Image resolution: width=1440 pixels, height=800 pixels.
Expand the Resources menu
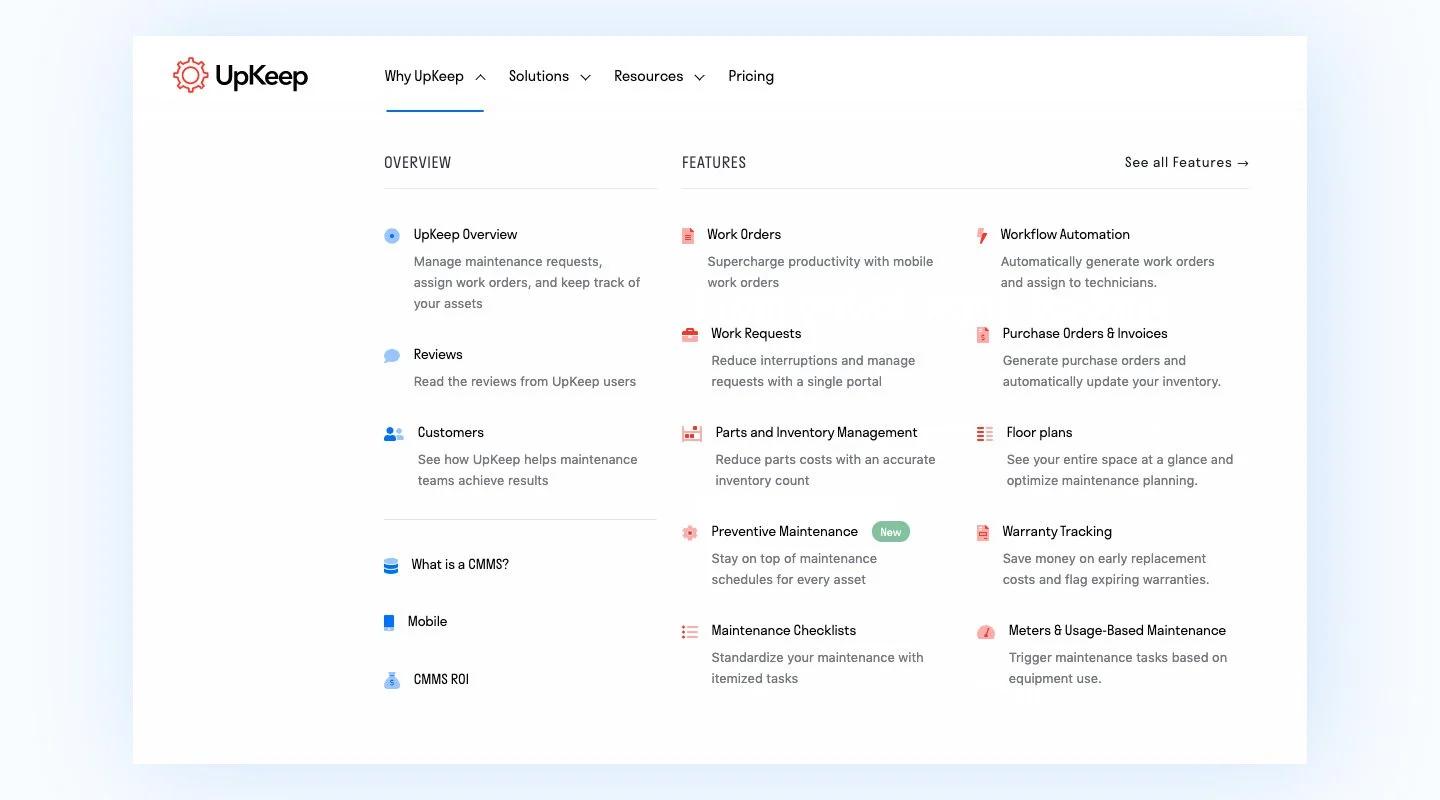point(658,76)
